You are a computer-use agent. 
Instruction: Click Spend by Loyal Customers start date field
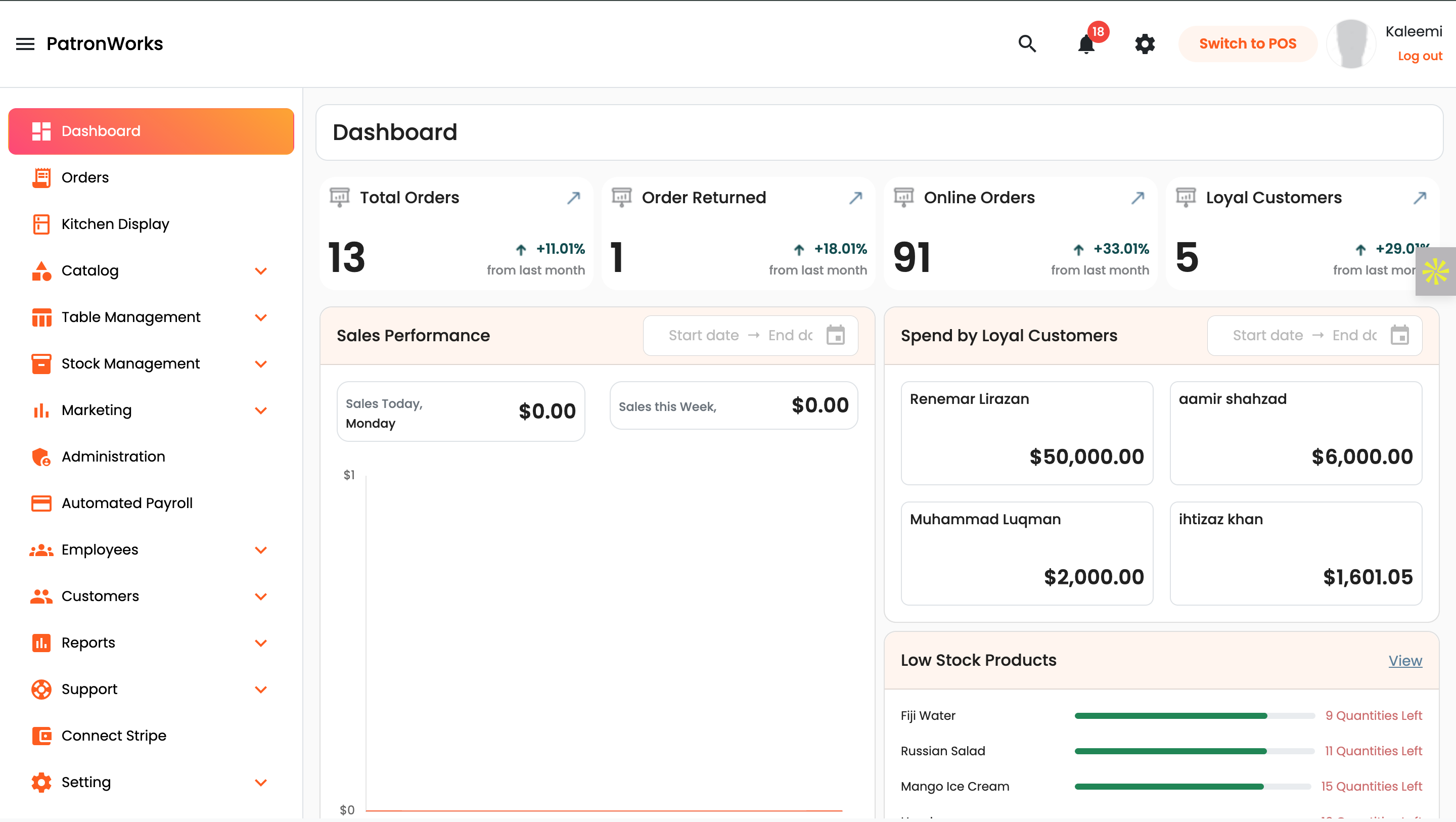coord(1267,335)
